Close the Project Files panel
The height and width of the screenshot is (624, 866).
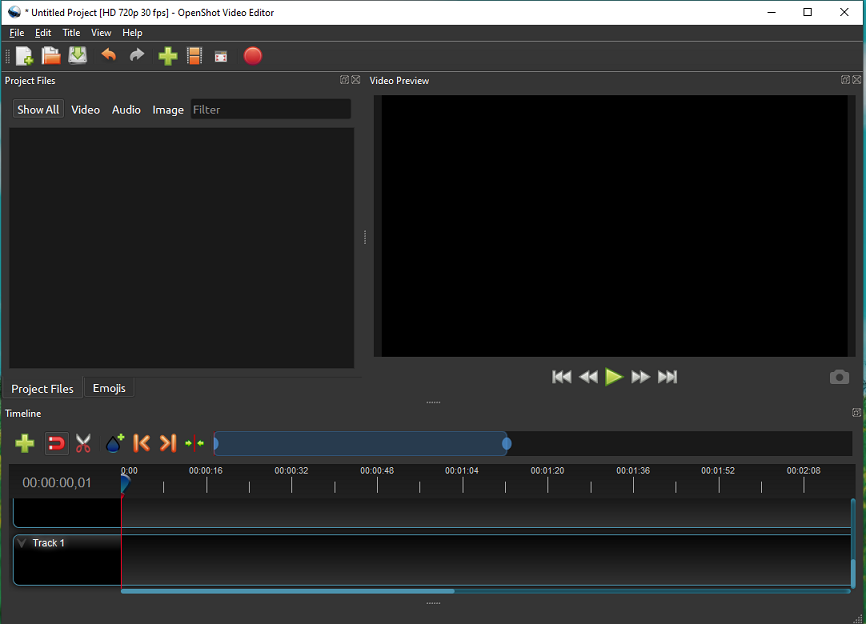[x=356, y=80]
